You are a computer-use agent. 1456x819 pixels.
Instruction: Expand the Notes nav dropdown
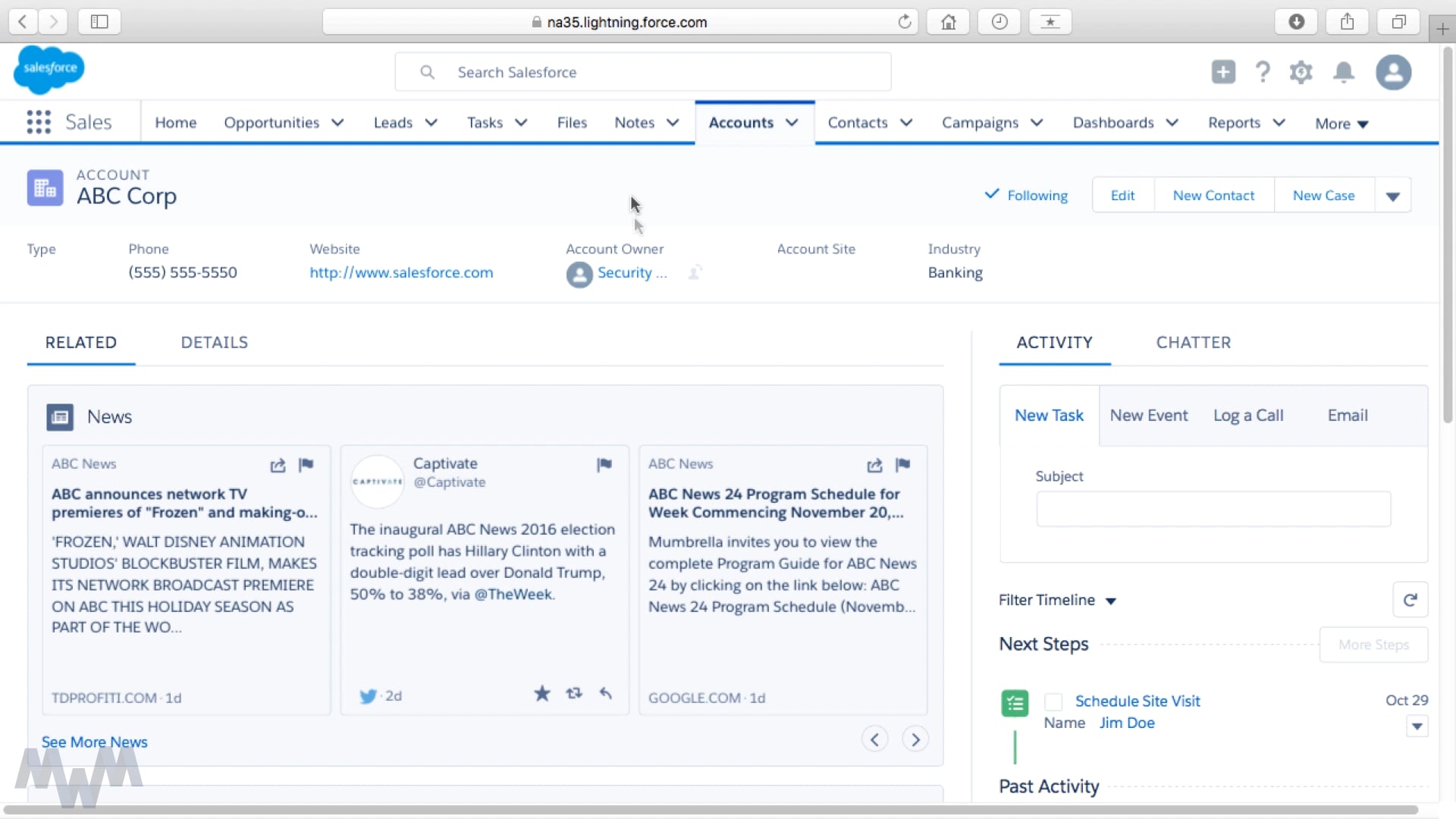[x=673, y=123]
